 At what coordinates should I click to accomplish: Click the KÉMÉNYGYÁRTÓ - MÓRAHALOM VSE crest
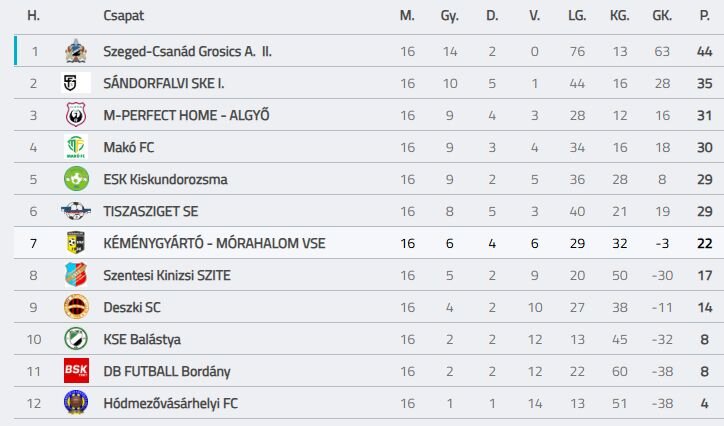[76, 243]
